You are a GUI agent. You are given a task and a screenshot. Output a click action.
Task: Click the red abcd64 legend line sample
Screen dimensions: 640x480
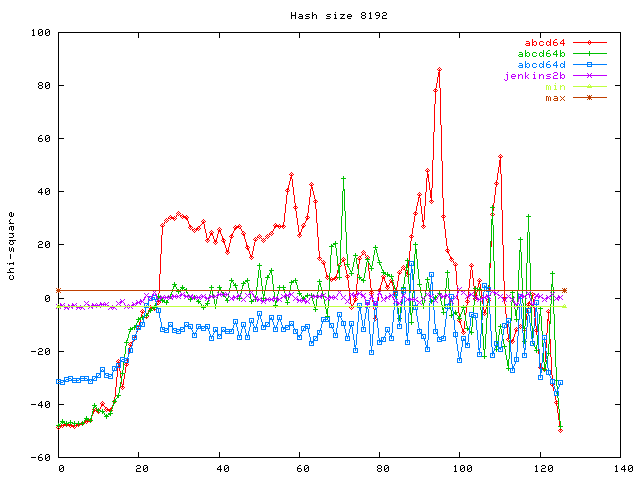590,43
